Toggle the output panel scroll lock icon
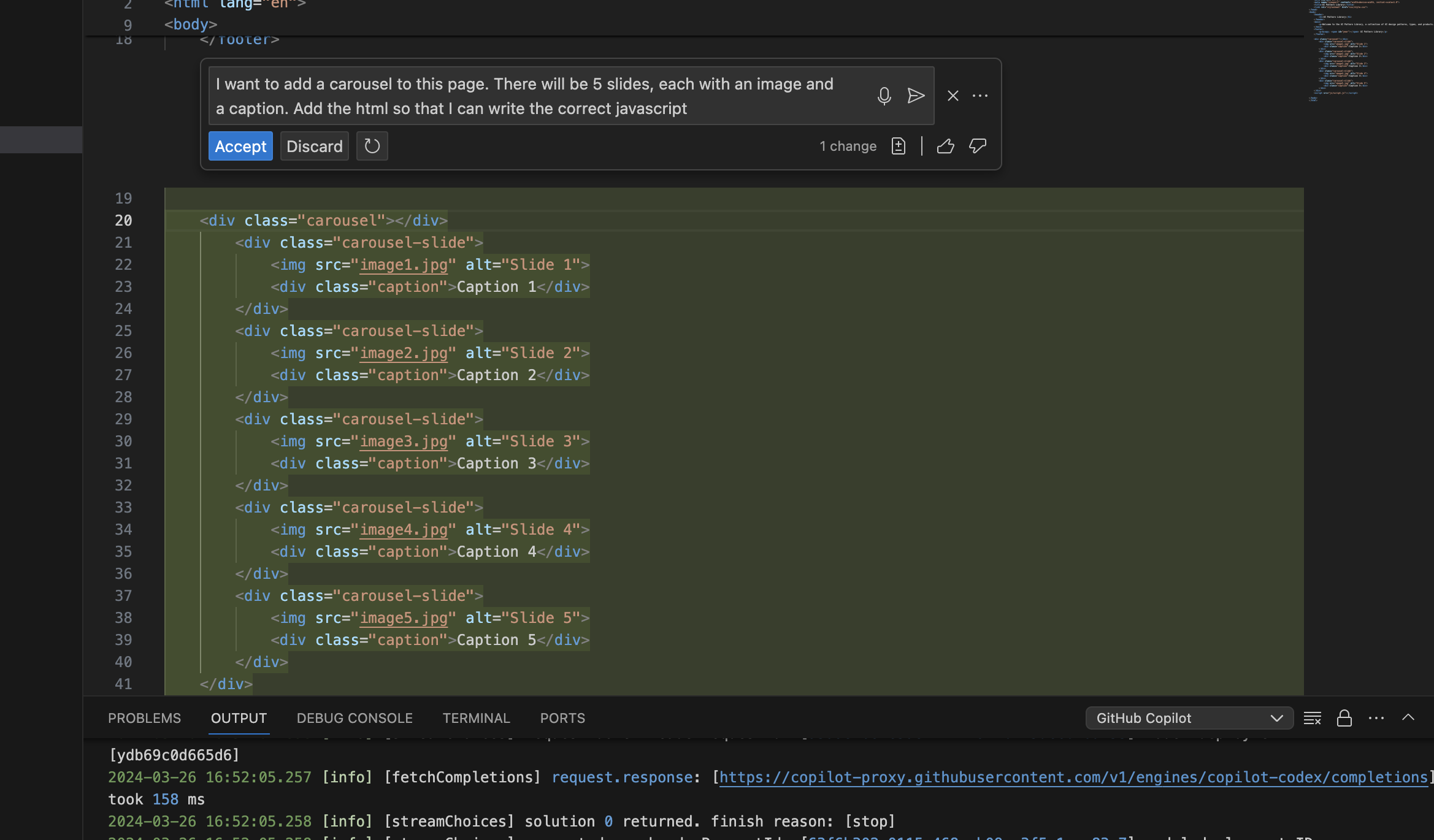1434x840 pixels. 1344,718
